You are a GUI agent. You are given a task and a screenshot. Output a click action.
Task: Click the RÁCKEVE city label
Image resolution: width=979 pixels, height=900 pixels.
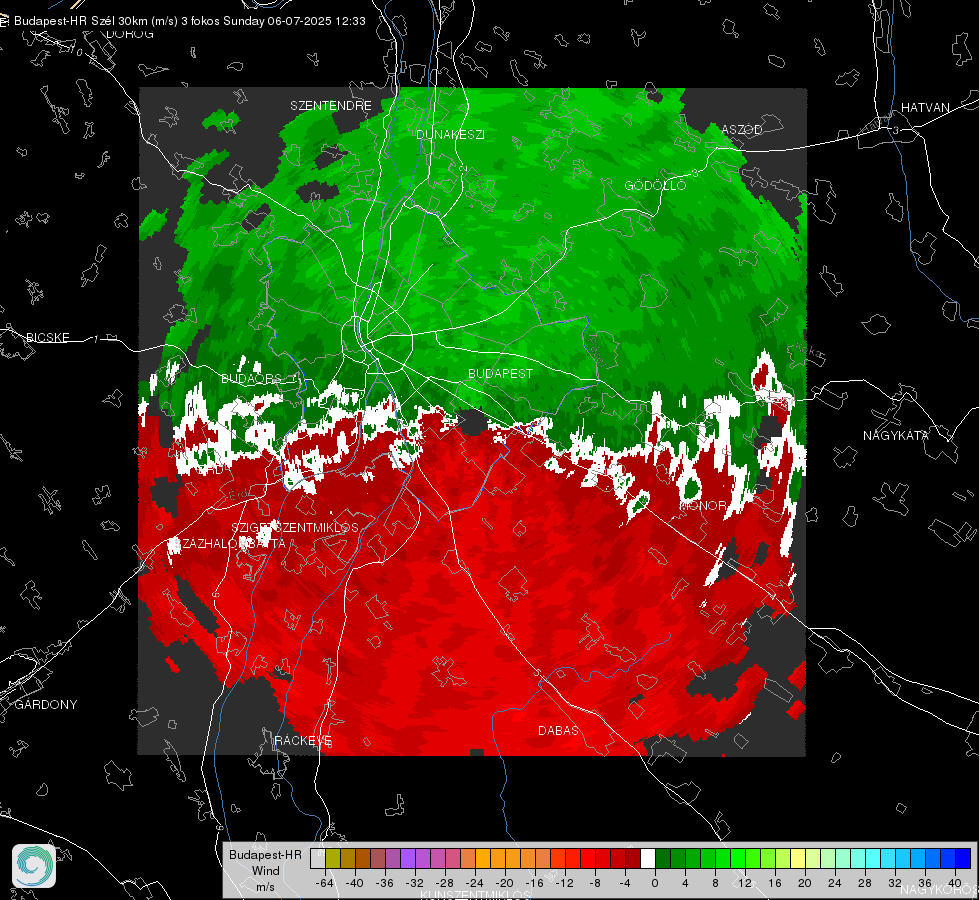point(303,740)
